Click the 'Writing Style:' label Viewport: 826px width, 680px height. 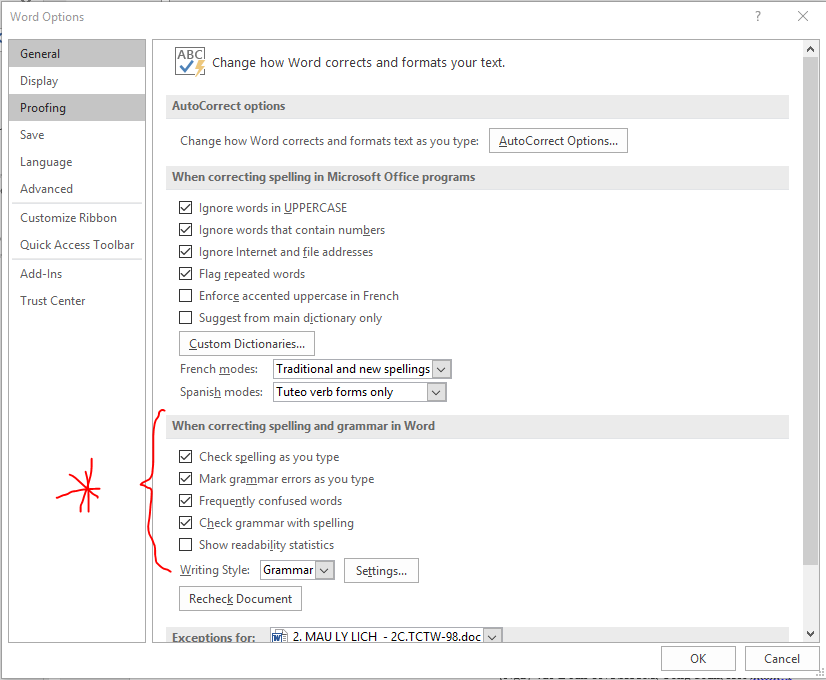coord(215,570)
